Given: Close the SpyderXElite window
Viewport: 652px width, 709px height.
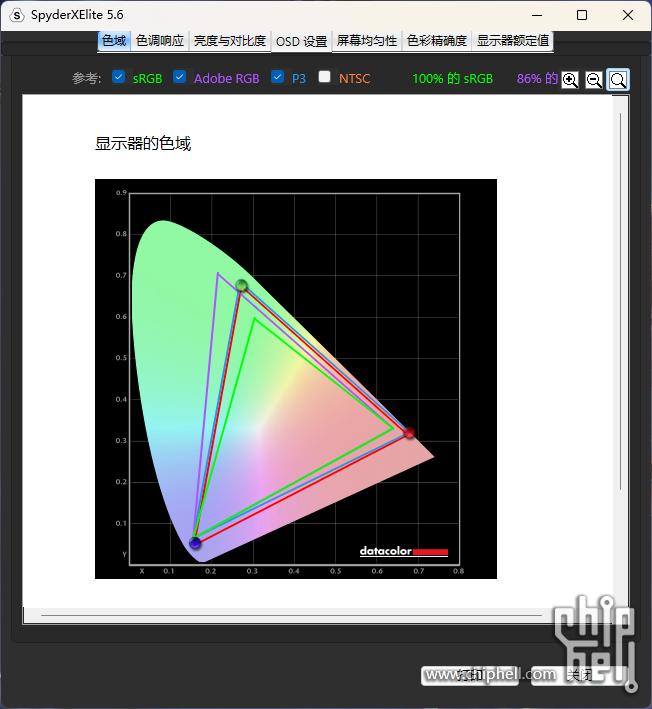Looking at the screenshot, I should [628, 15].
